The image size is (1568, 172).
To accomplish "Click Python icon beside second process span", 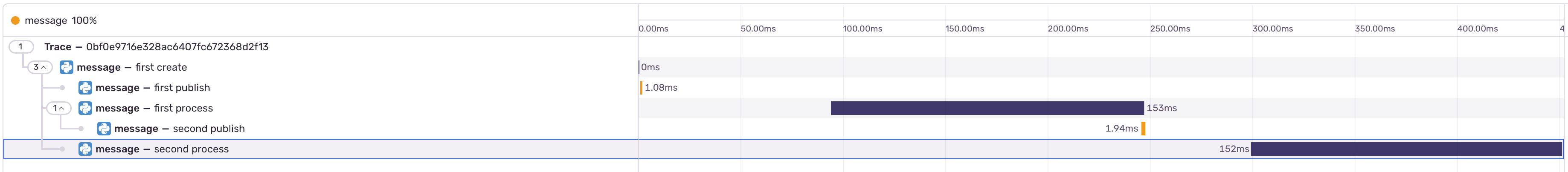I will click(85, 149).
